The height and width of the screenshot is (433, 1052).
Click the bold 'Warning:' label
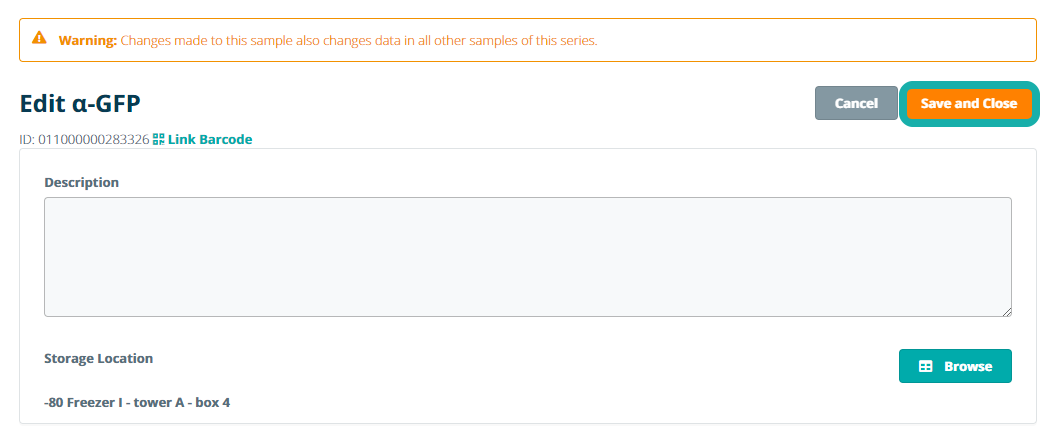click(x=88, y=41)
